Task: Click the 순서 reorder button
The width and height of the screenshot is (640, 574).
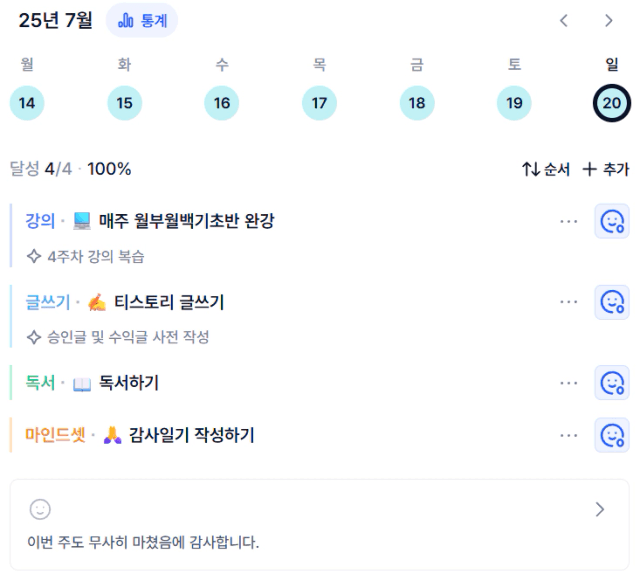Action: pos(546,169)
